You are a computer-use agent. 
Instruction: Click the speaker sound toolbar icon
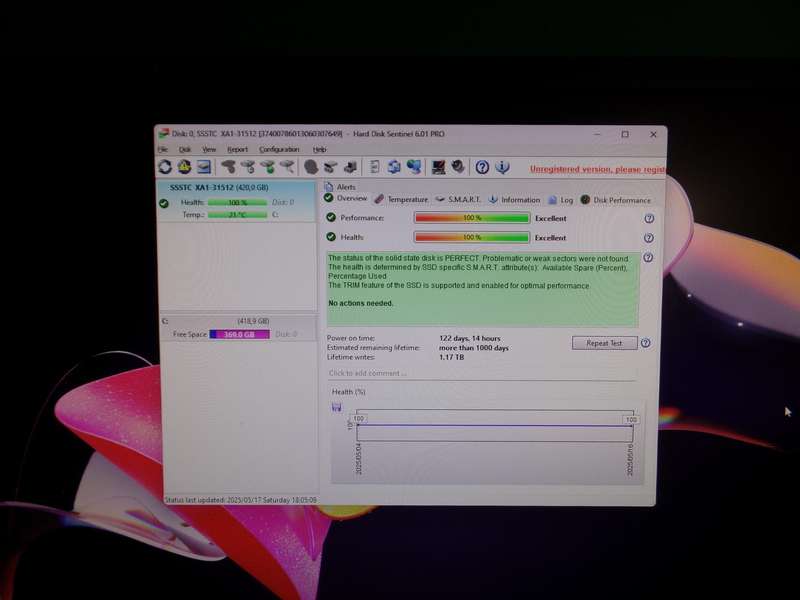point(458,167)
